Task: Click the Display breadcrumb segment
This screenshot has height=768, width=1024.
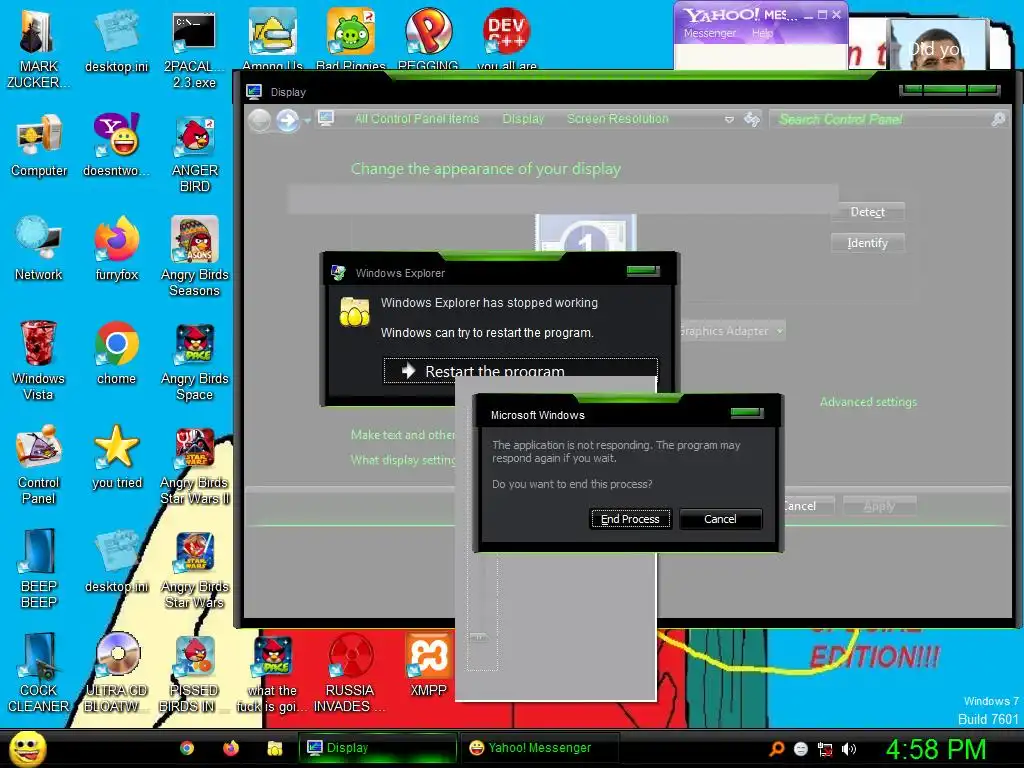Action: (523, 119)
